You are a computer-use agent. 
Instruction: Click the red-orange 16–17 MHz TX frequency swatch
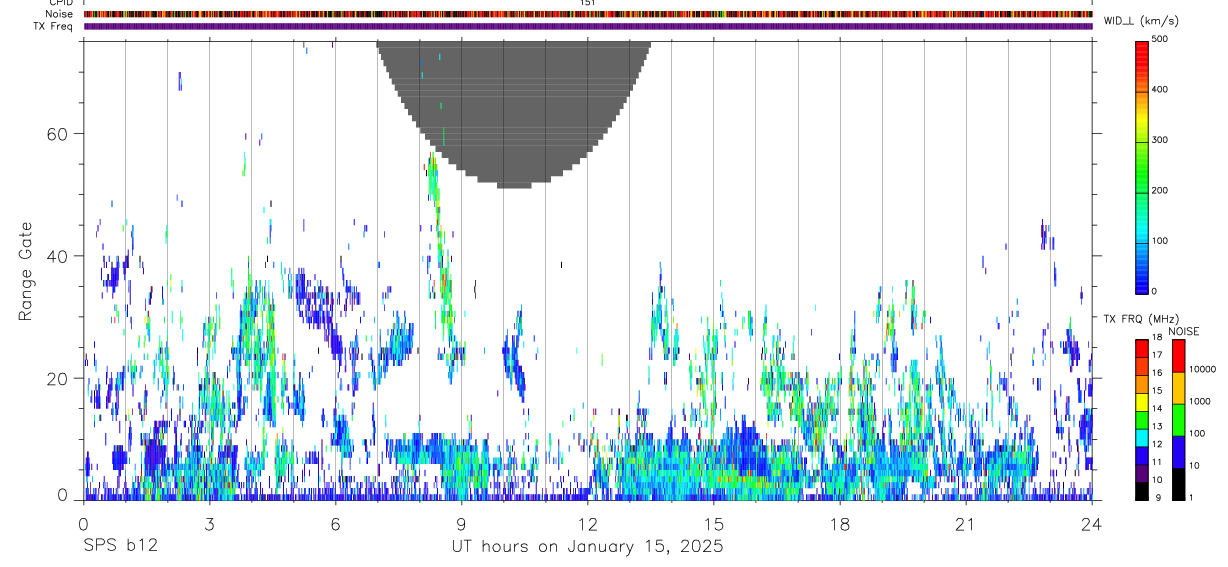coord(1141,366)
